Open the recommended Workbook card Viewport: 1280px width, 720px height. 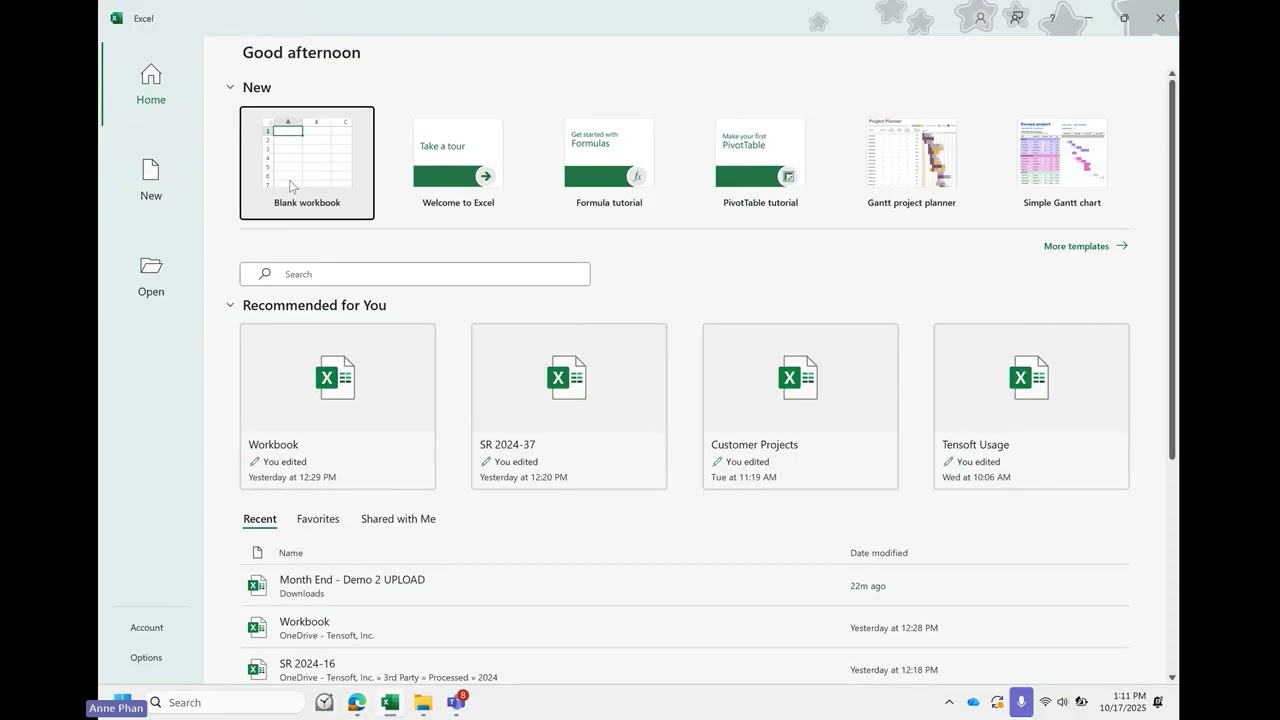tap(338, 406)
